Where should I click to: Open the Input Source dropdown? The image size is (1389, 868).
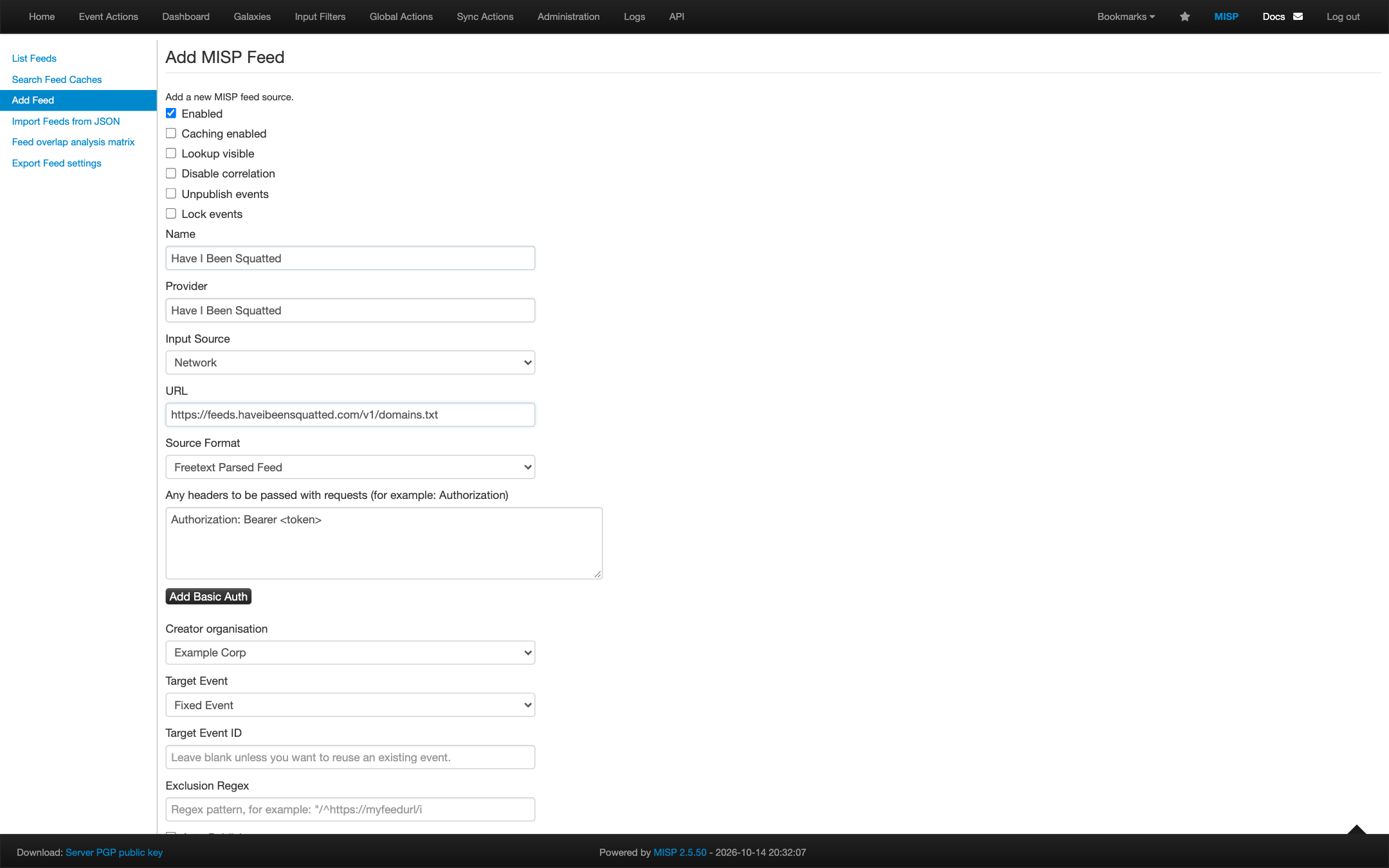pyautogui.click(x=350, y=363)
